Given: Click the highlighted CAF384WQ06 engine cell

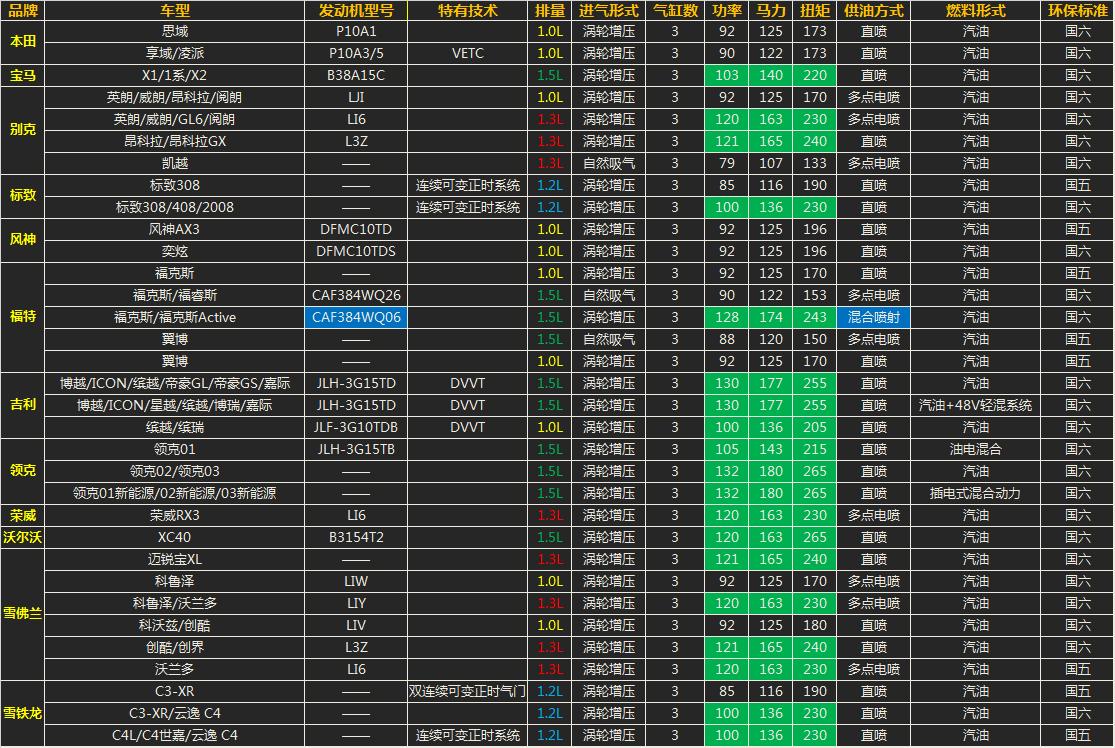Looking at the screenshot, I should pos(356,317).
